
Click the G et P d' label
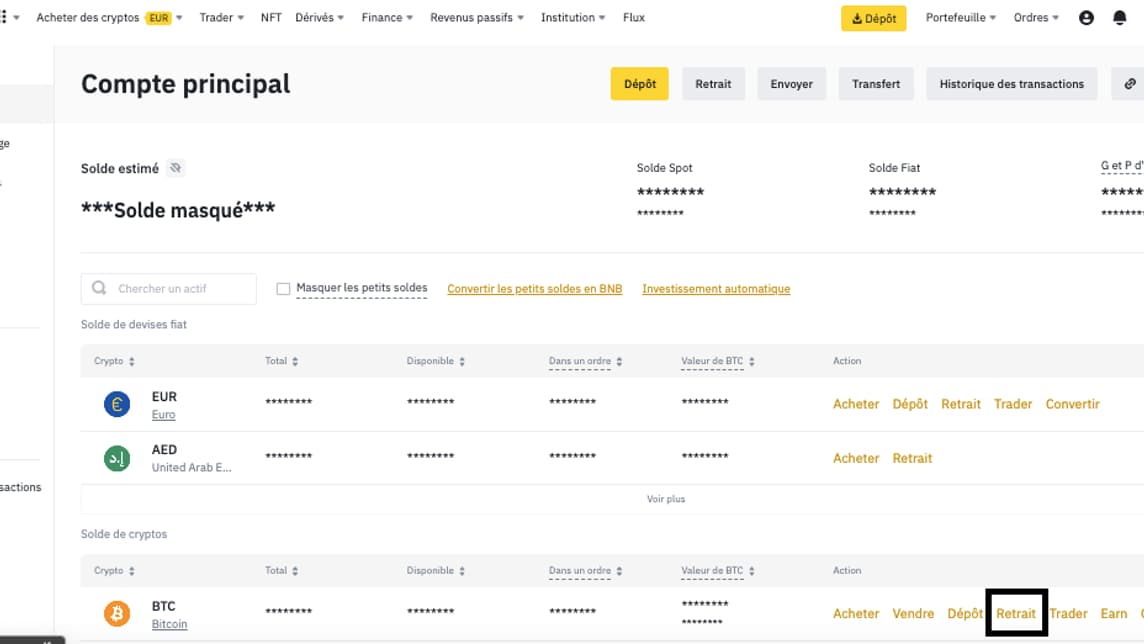tap(1122, 166)
